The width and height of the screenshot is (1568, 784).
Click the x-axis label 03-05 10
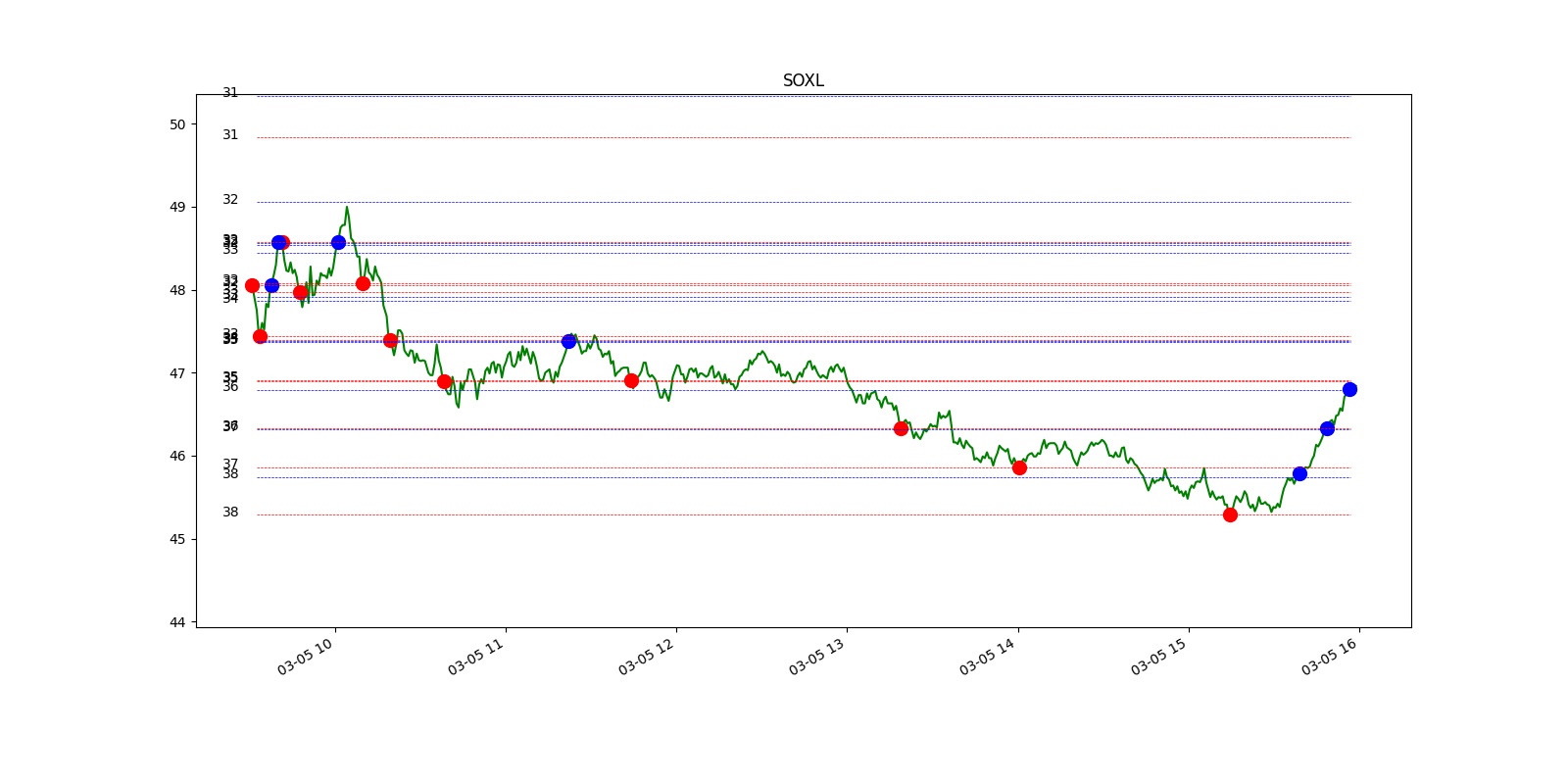click(306, 657)
